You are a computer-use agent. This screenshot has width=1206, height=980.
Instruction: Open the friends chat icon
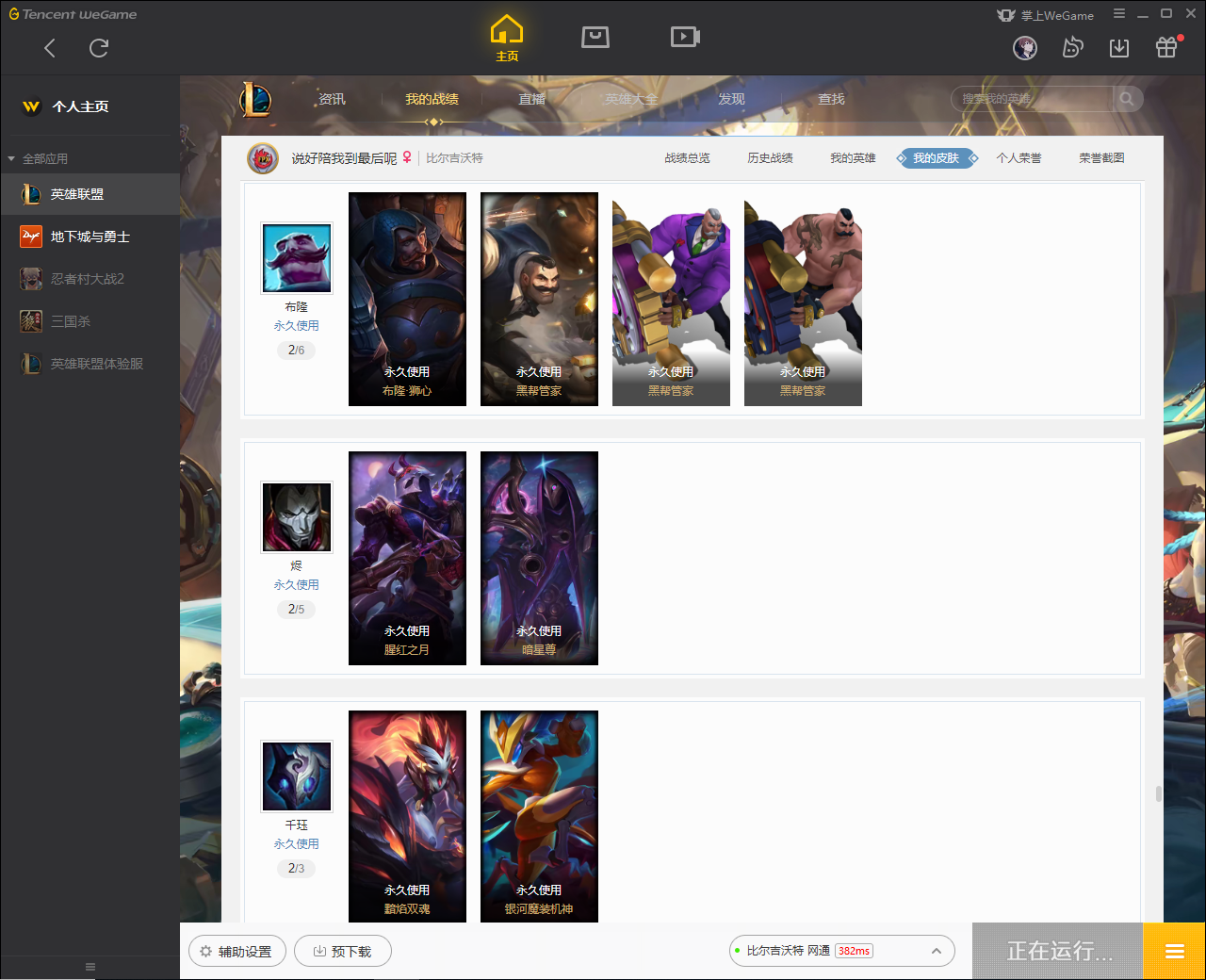coord(1072,47)
